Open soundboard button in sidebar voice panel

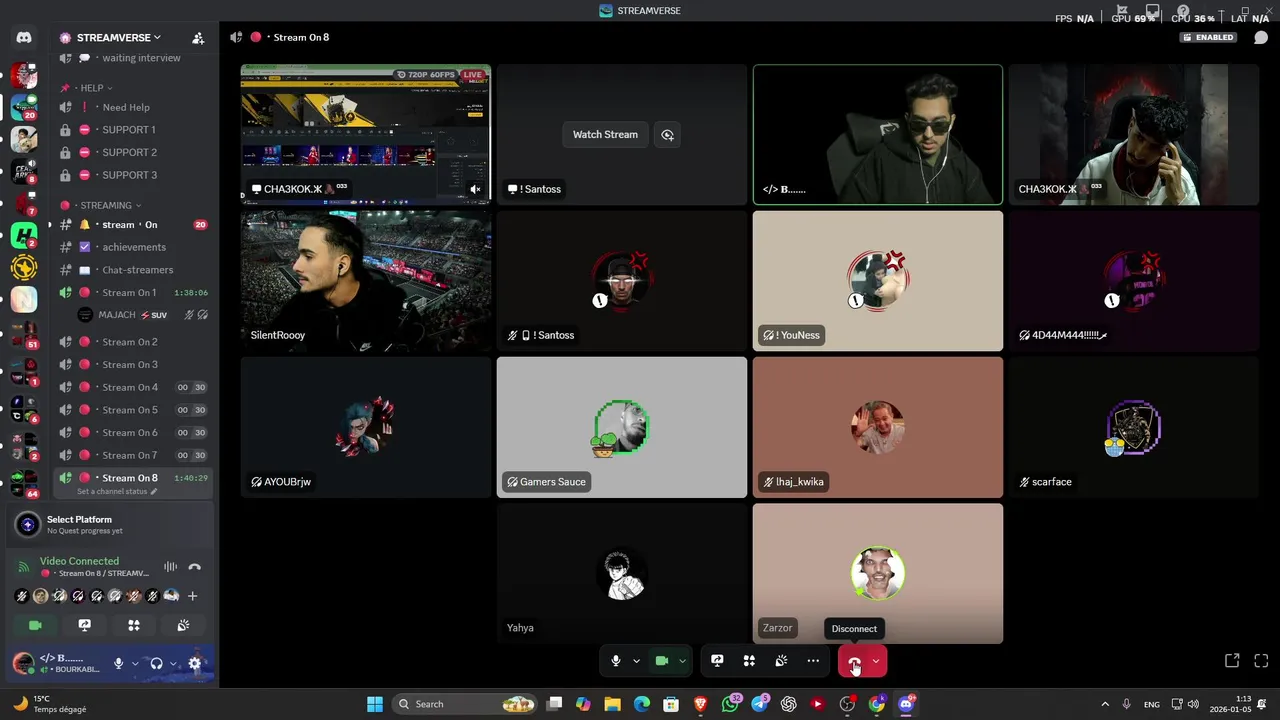183,625
